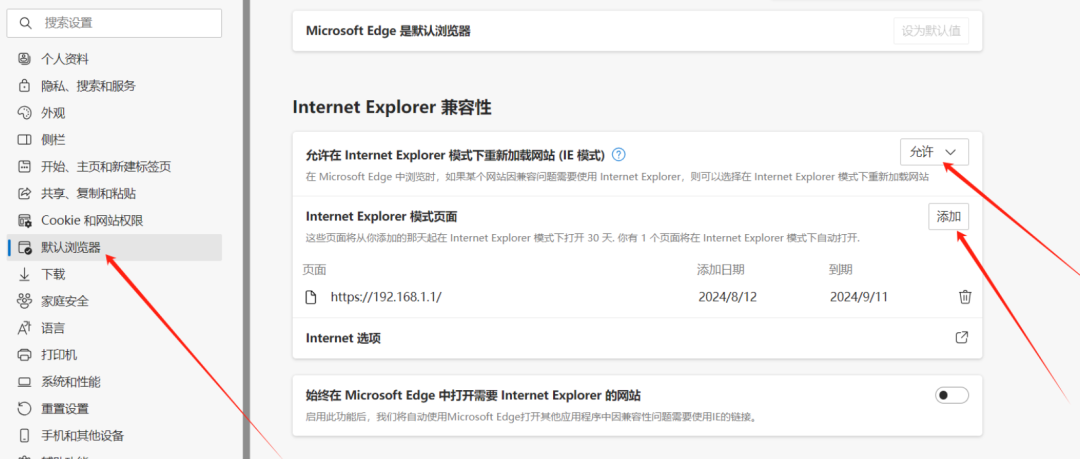Click the Internet Explorer 模式页面 label

[382, 217]
